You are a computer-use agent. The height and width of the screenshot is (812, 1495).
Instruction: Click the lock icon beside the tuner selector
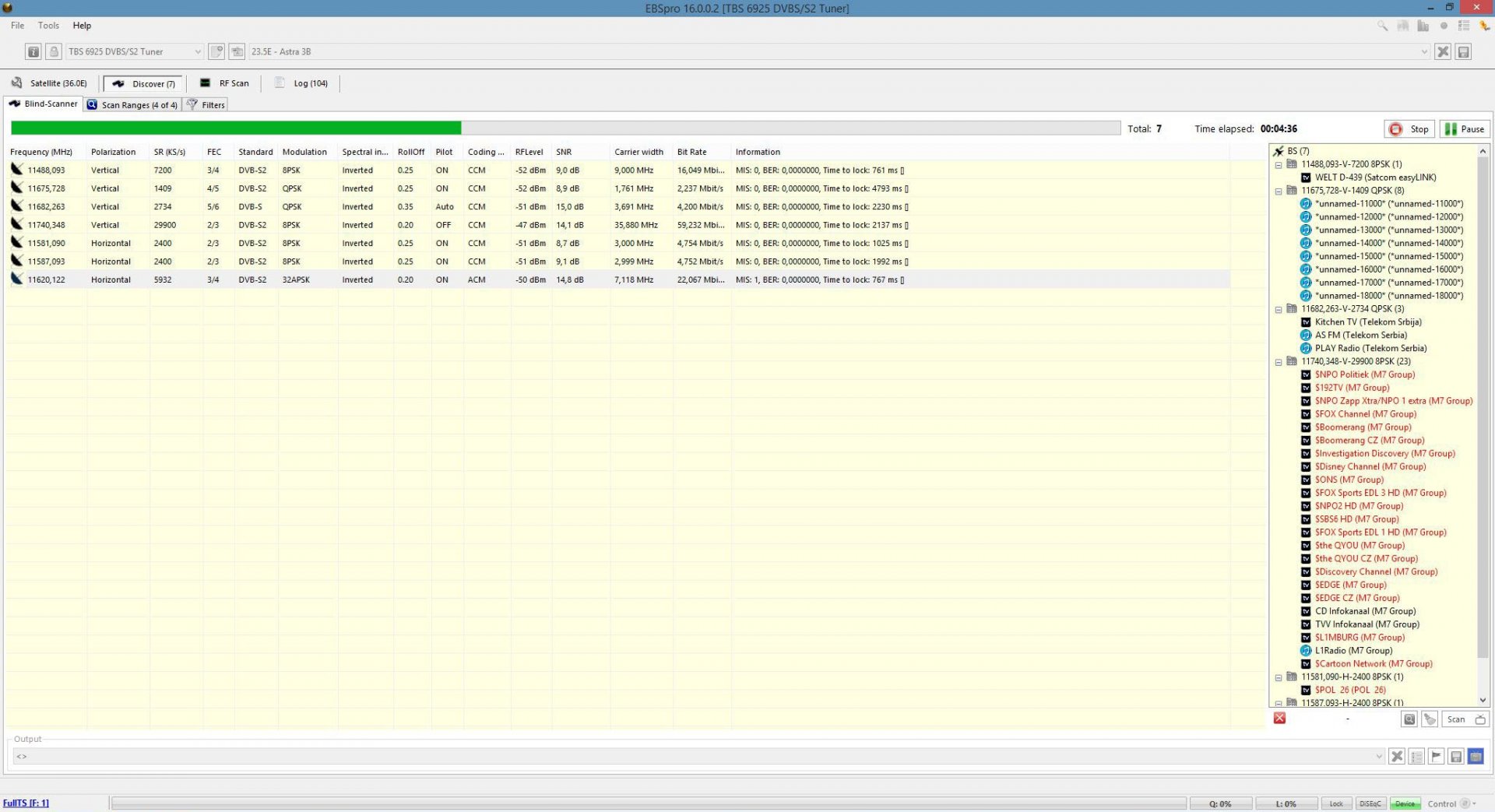tap(54, 51)
